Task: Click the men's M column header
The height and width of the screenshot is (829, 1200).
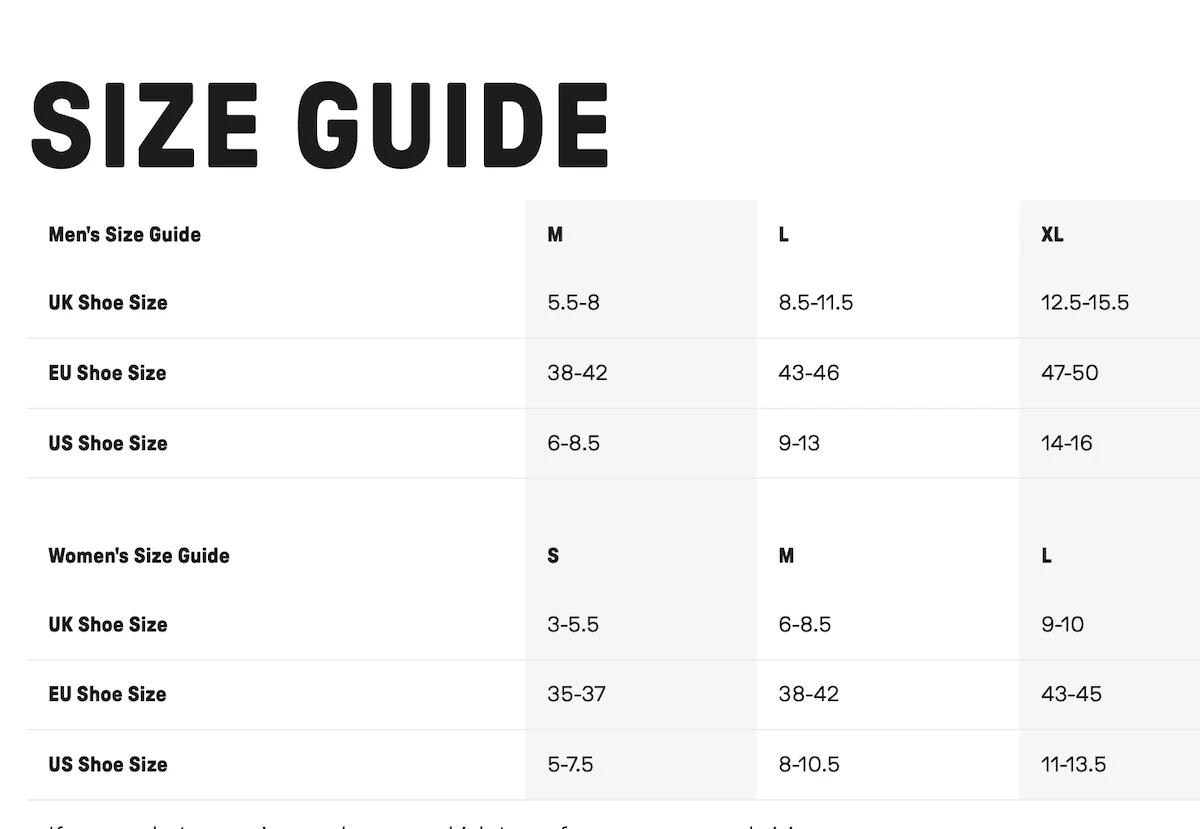Action: tap(555, 235)
